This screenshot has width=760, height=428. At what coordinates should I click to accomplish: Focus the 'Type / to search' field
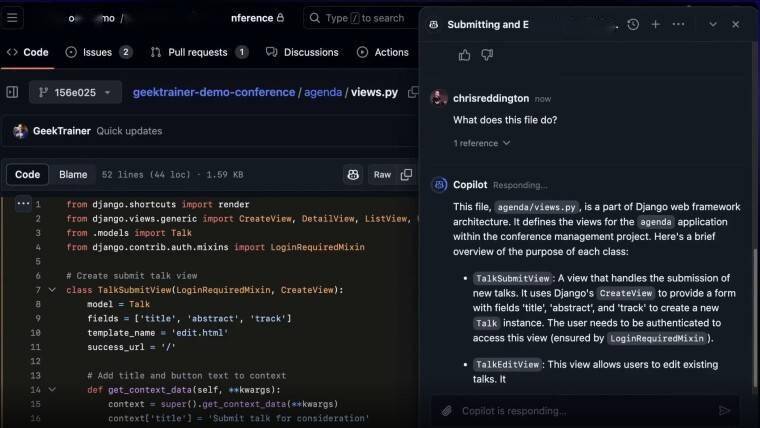tap(362, 18)
